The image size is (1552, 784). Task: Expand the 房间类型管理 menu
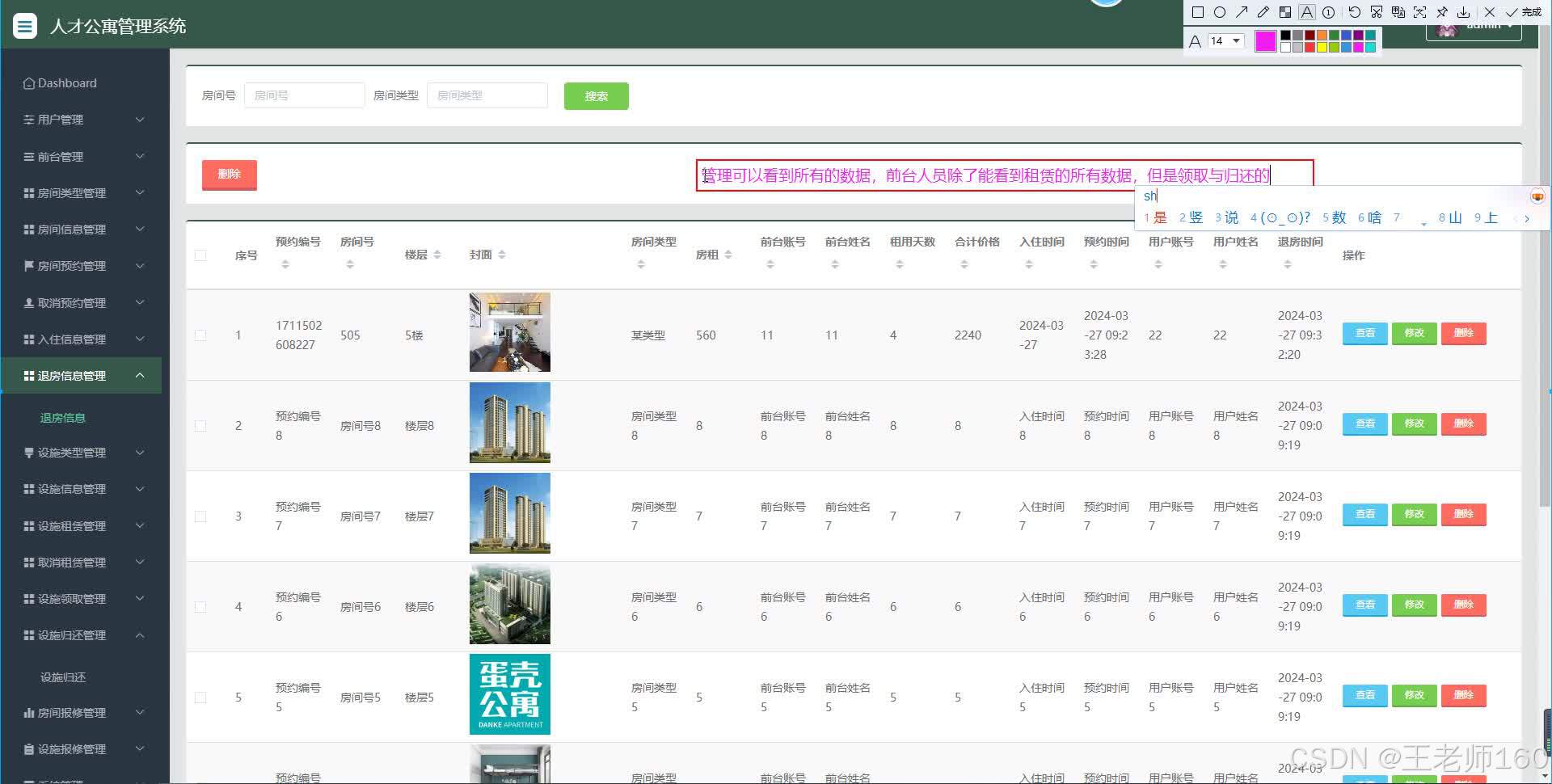(x=81, y=193)
